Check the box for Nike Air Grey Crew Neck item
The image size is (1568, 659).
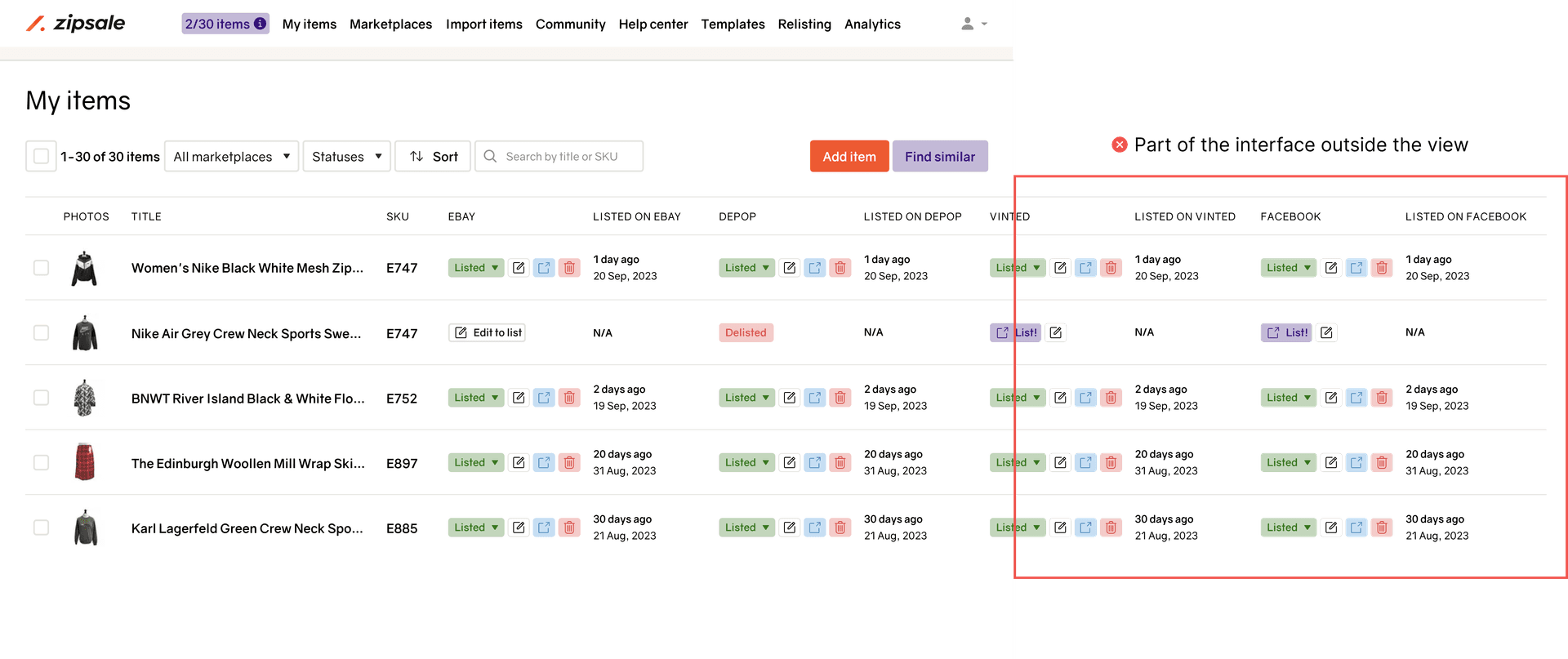(41, 333)
